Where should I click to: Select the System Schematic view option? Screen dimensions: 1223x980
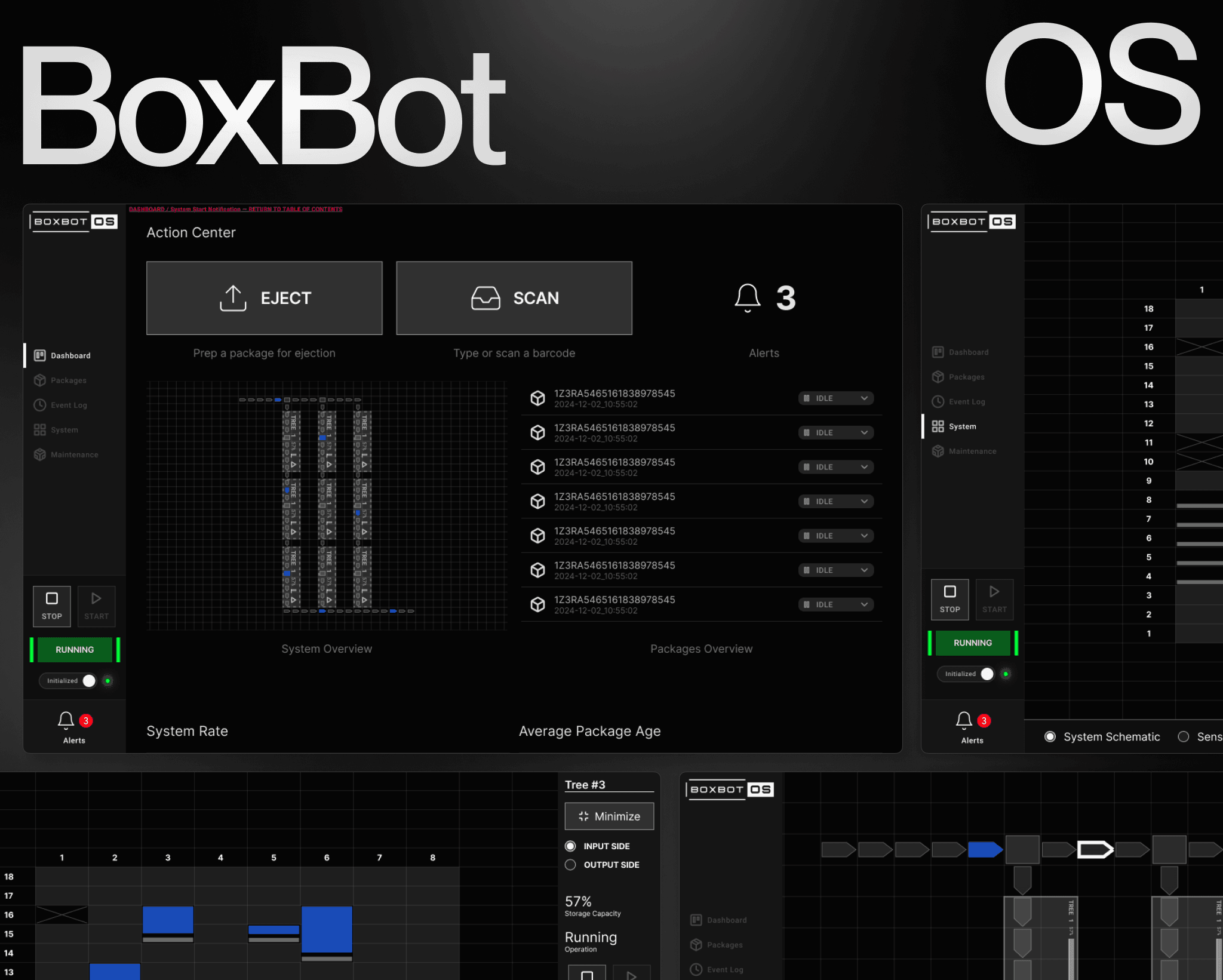click(1050, 736)
